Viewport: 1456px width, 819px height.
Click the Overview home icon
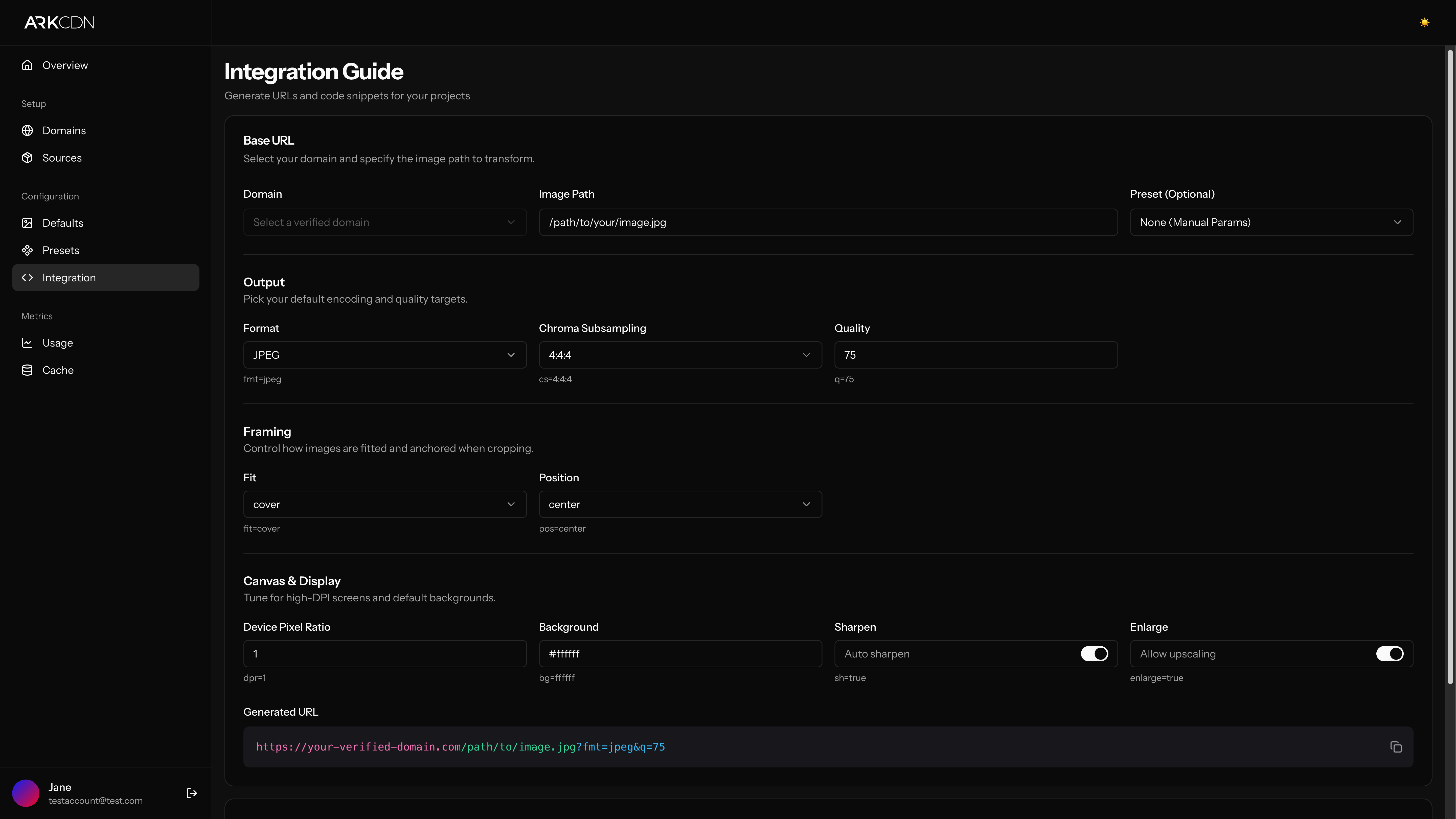[x=27, y=65]
